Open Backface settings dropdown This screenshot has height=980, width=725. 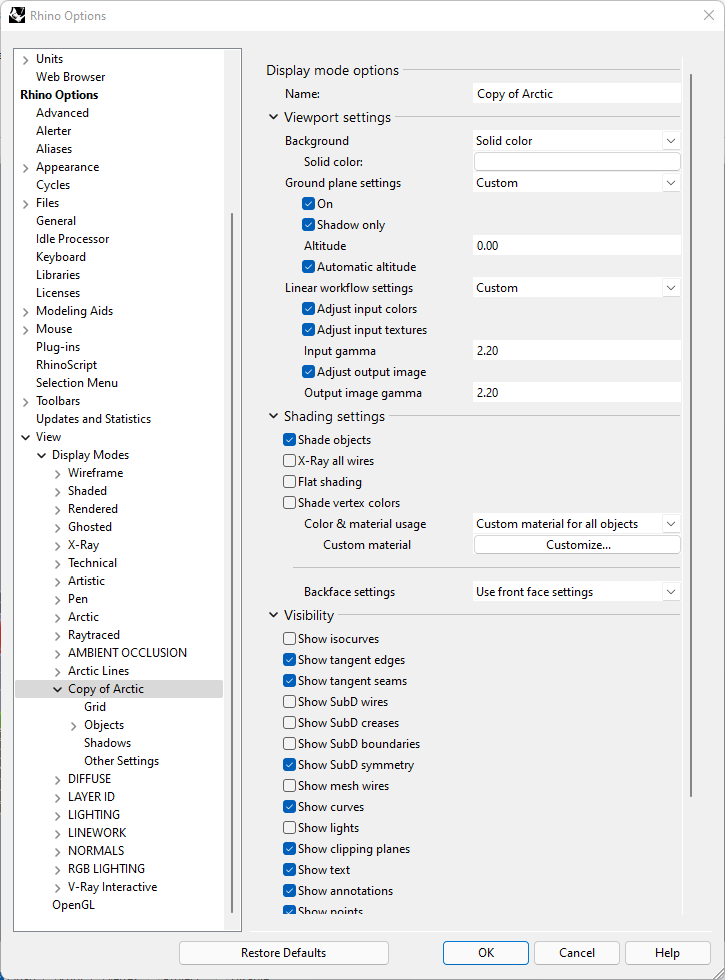[x=576, y=592]
